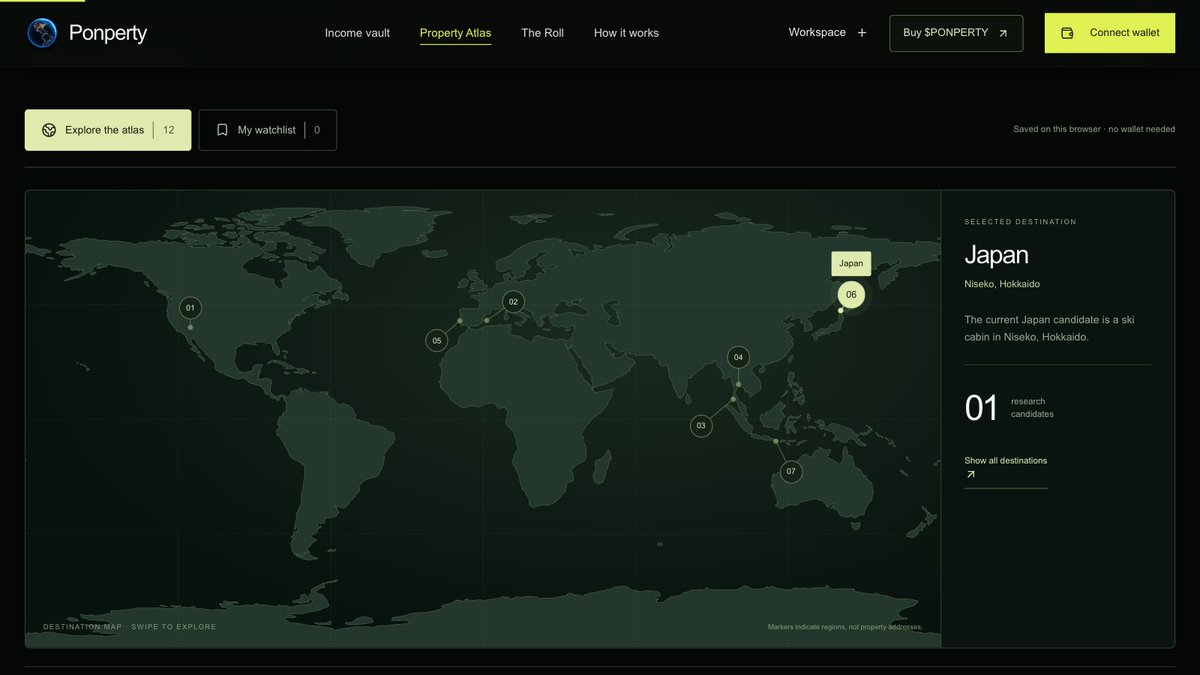
Task: Click the Japan tooltip label on map
Action: 851,264
